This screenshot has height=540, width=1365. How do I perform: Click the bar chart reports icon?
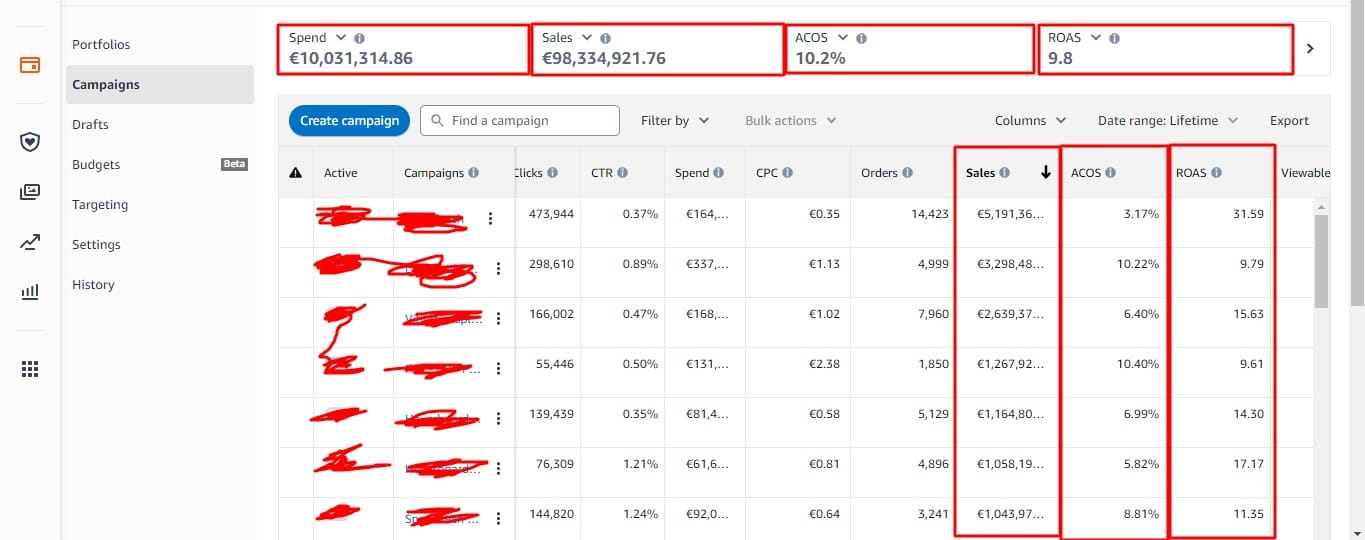30,292
